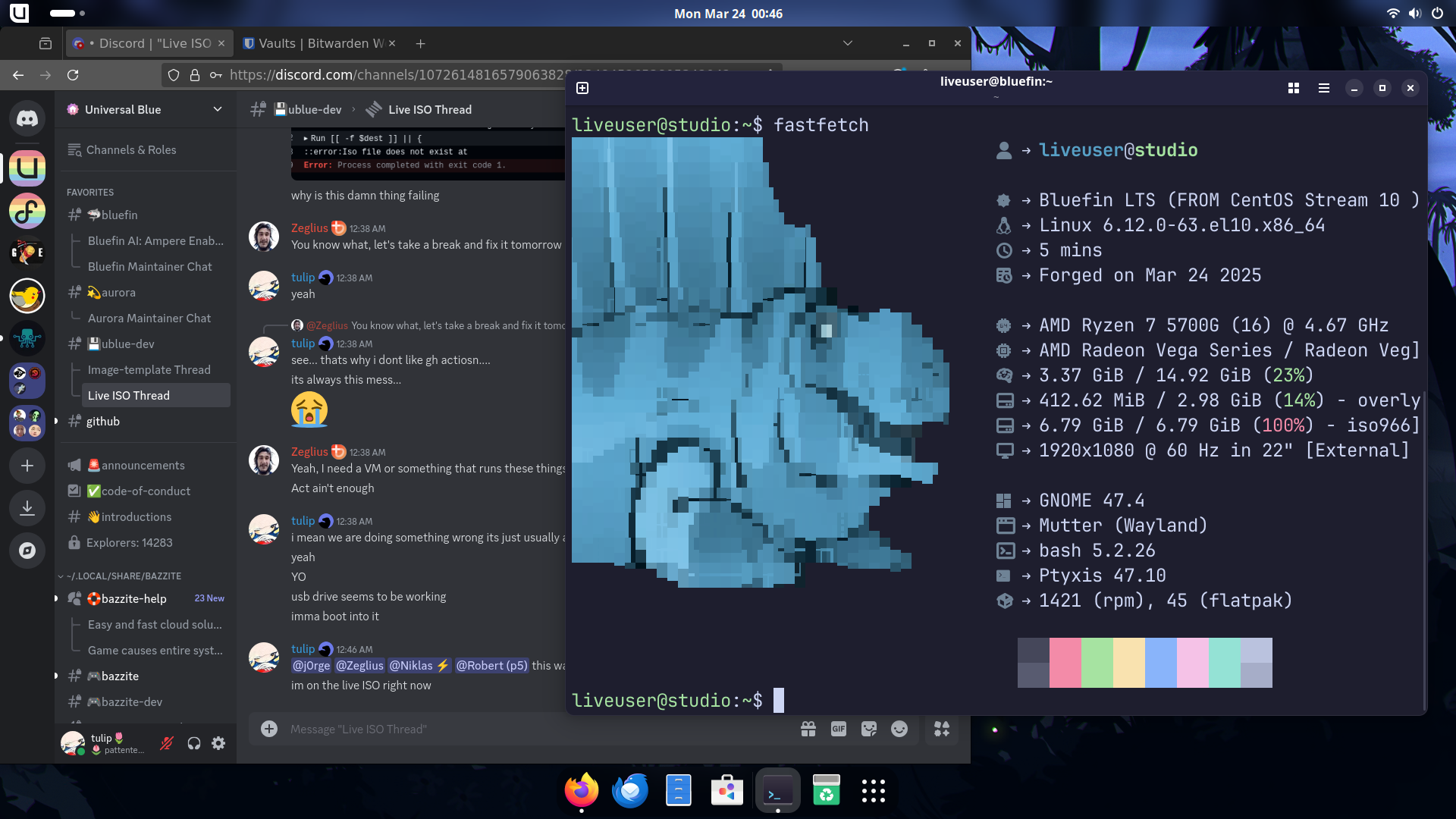Open the sticker picker icon
Viewport: 1456px width, 819px height.
pos(869,729)
